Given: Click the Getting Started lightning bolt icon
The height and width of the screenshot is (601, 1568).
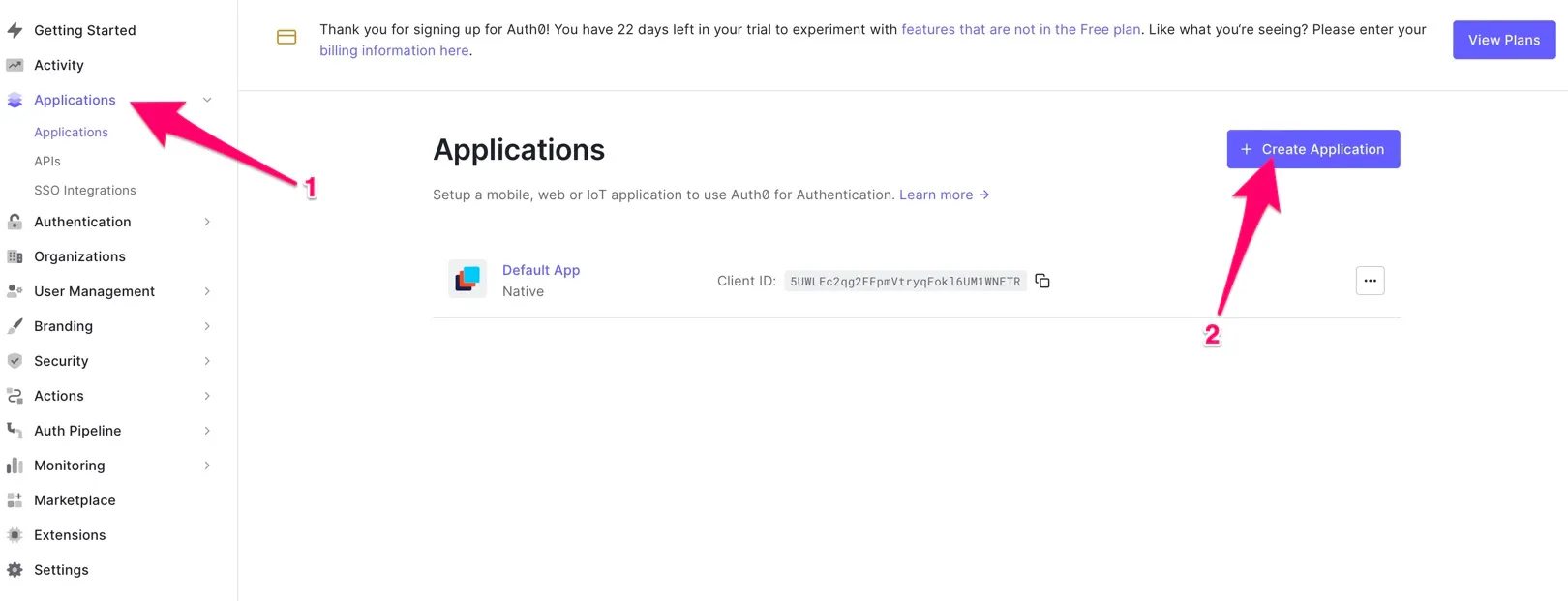Looking at the screenshot, I should [15, 30].
